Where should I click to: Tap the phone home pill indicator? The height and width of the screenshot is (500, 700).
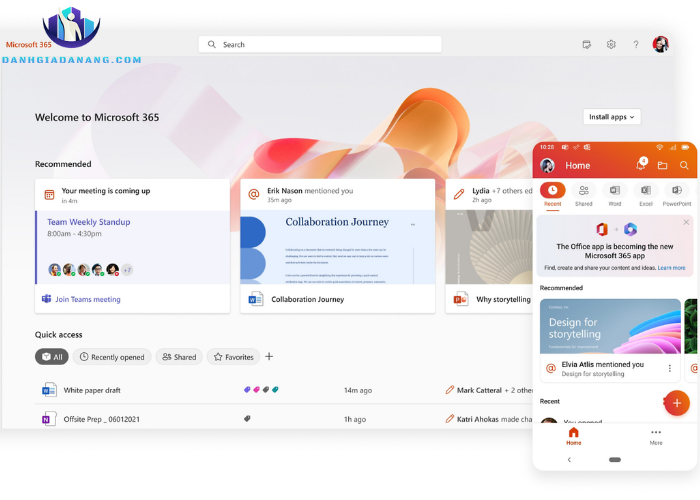[x=615, y=459]
